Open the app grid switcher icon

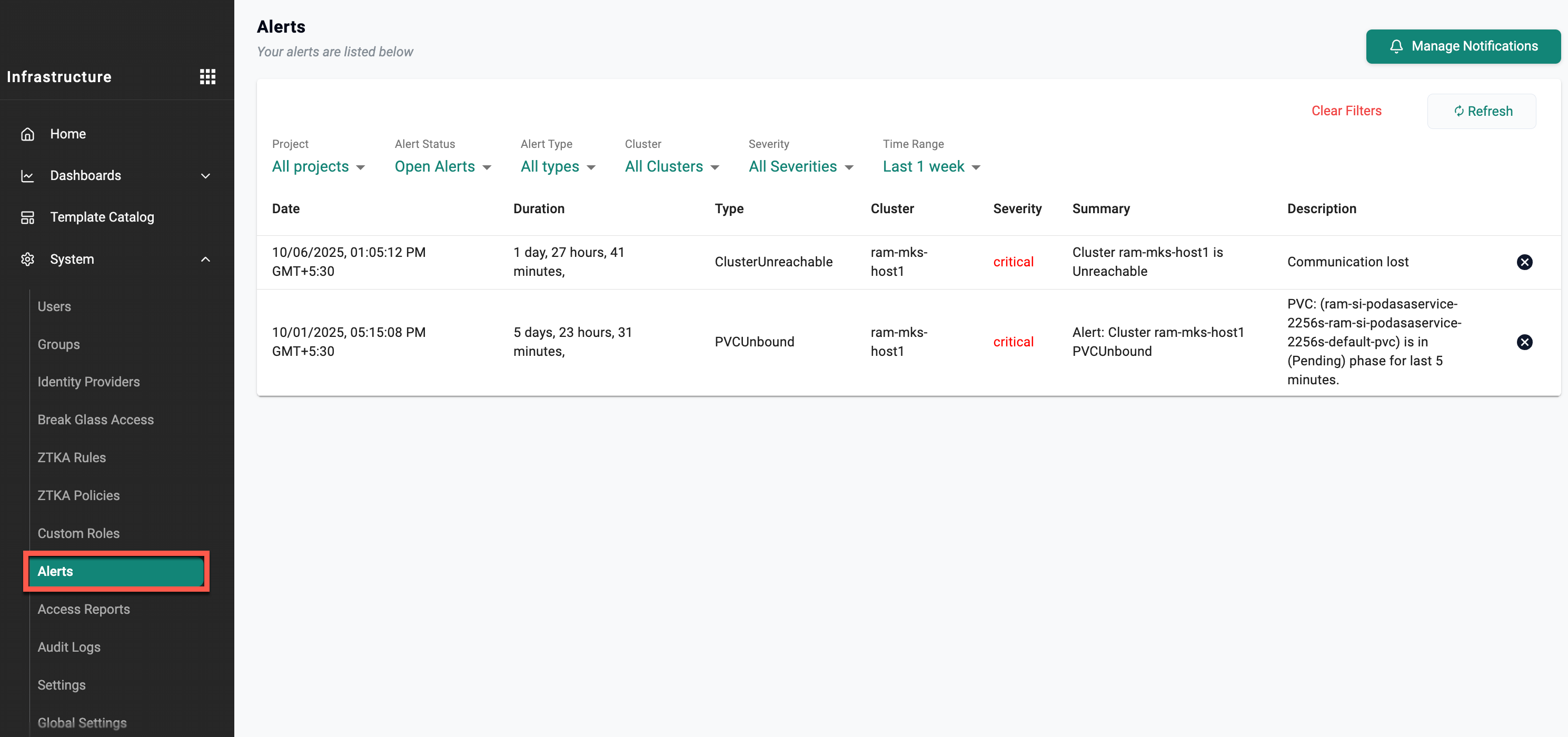[x=207, y=77]
